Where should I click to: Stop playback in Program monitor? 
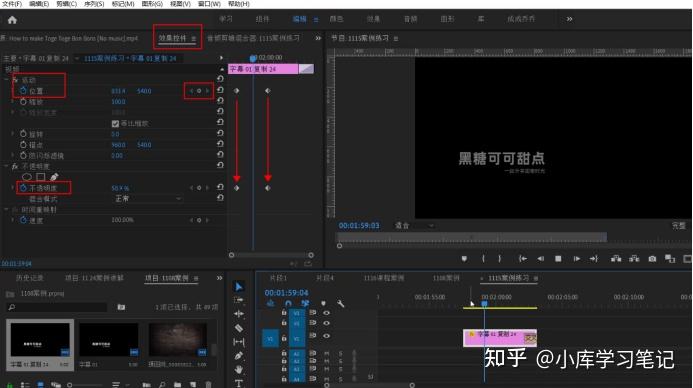[x=558, y=259]
